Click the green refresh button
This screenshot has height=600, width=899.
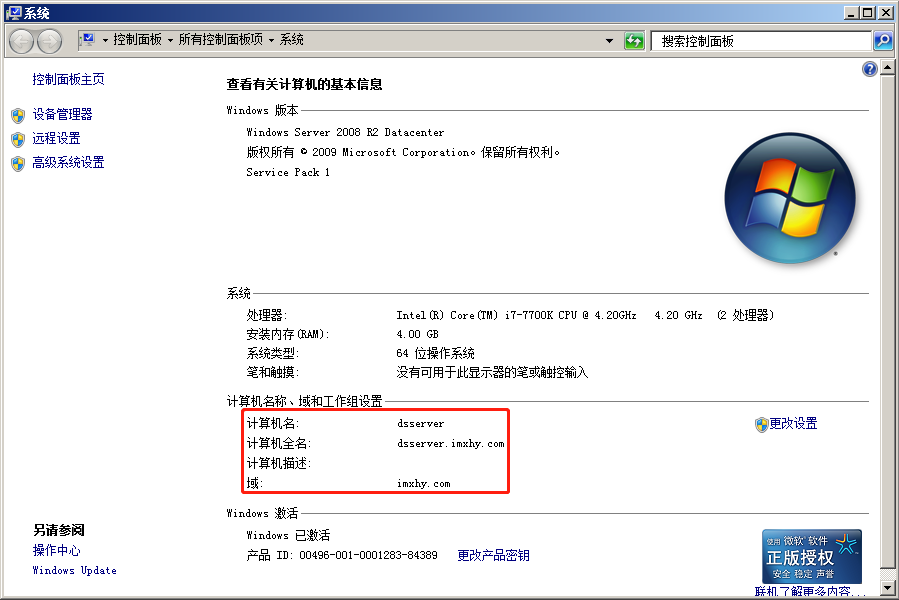pyautogui.click(x=634, y=41)
